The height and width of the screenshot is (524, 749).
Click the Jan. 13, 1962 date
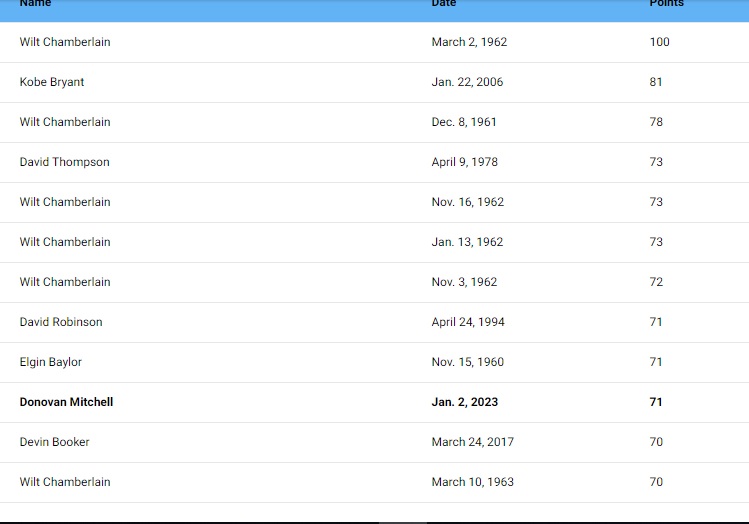tap(467, 242)
